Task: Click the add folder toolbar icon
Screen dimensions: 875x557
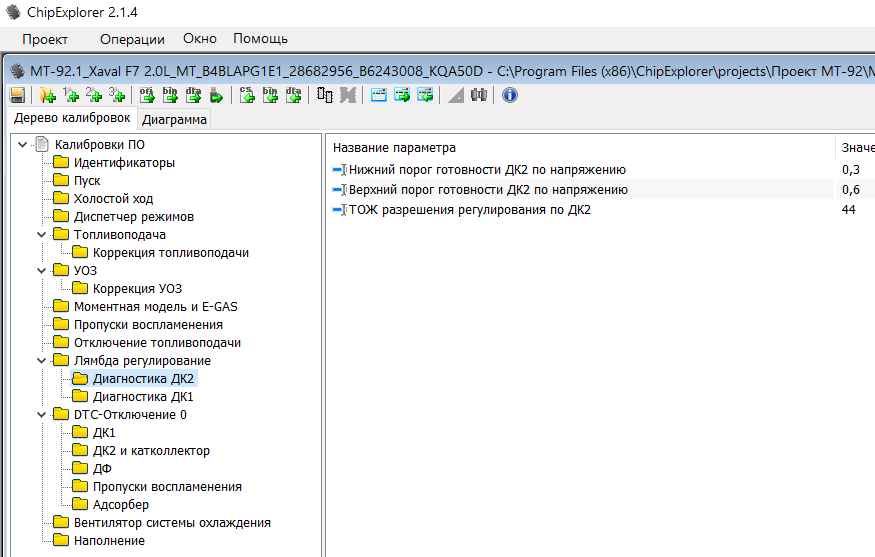Action: point(47,95)
